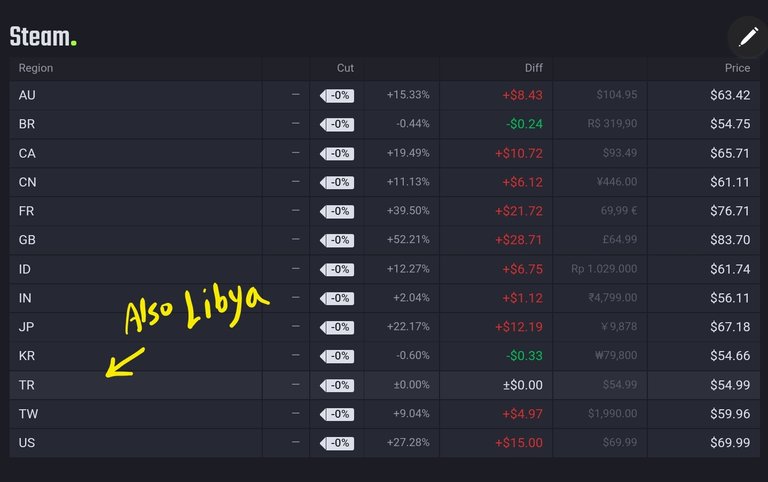Click the BR row -0% tag icon
The height and width of the screenshot is (482, 768).
(337, 124)
